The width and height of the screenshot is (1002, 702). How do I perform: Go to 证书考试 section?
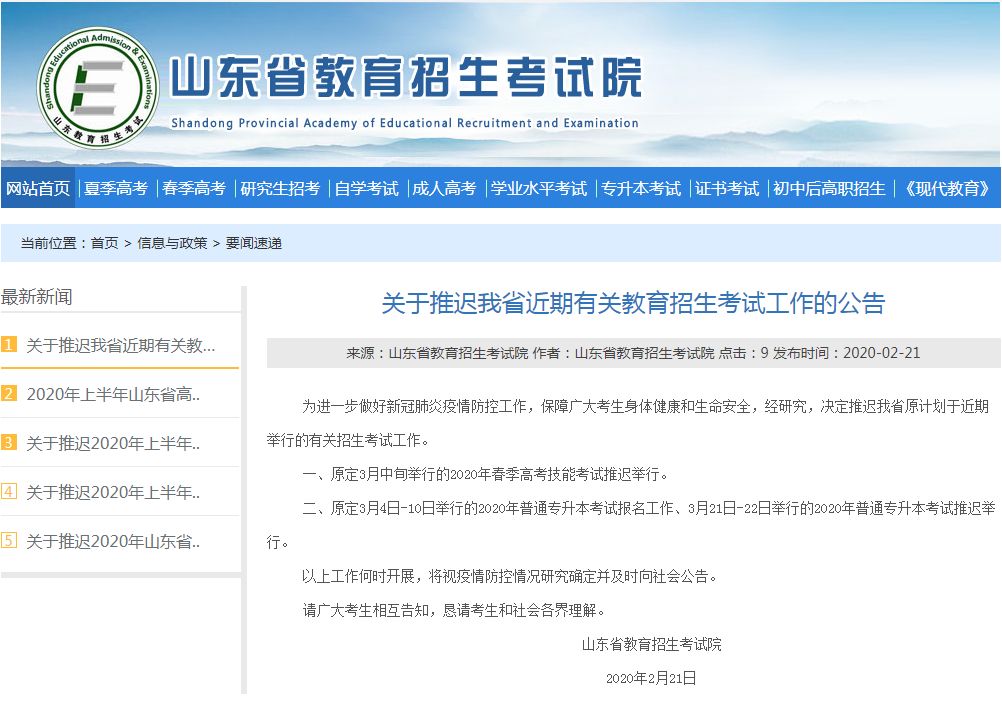727,188
